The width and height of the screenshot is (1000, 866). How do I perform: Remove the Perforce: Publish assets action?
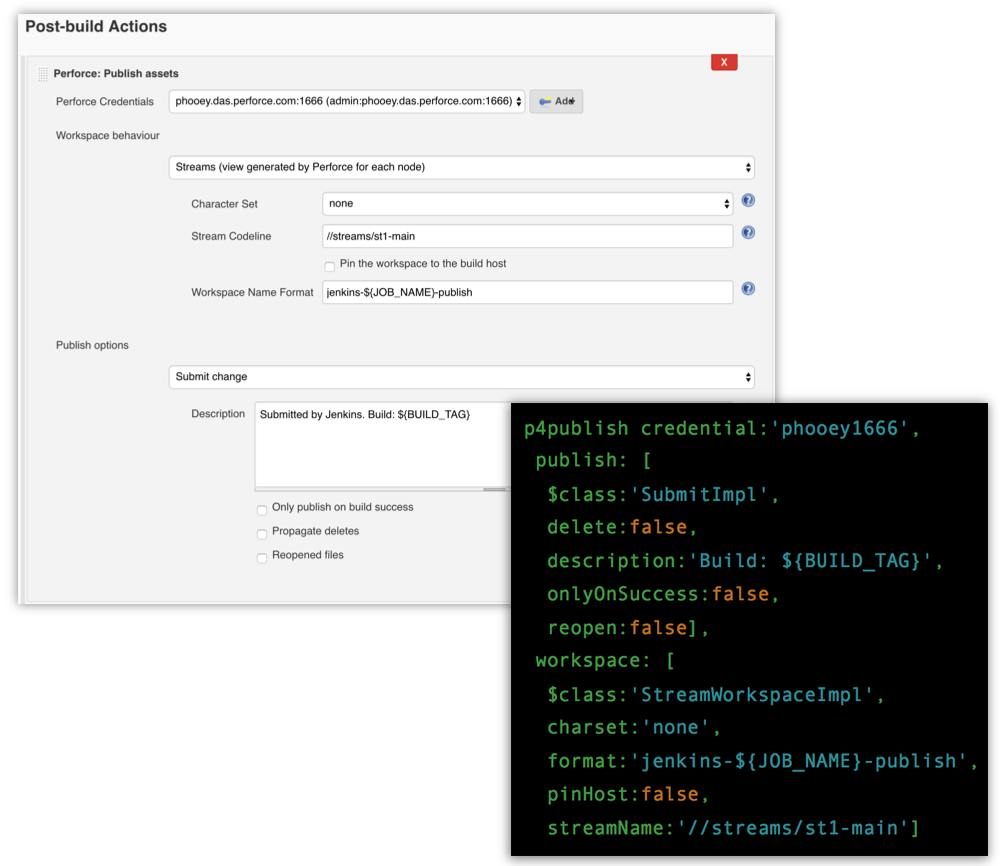point(723,61)
